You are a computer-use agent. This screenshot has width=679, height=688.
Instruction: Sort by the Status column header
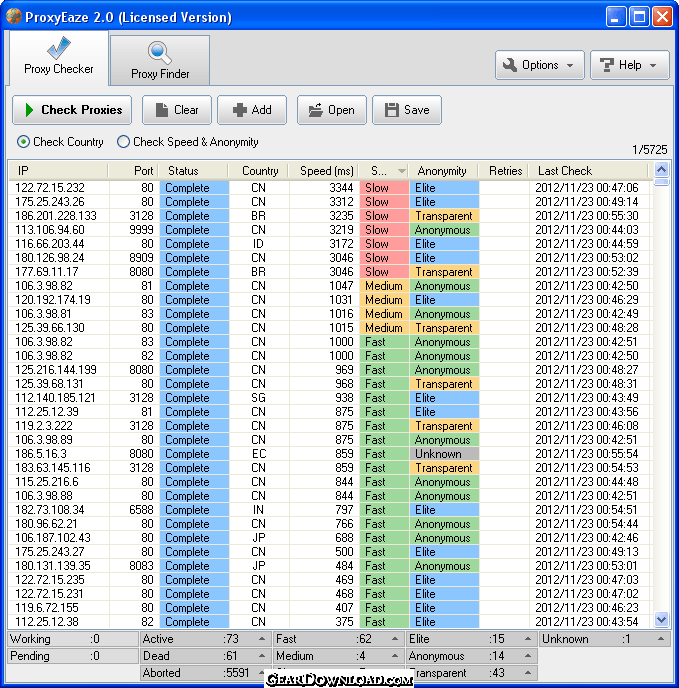tap(193, 171)
